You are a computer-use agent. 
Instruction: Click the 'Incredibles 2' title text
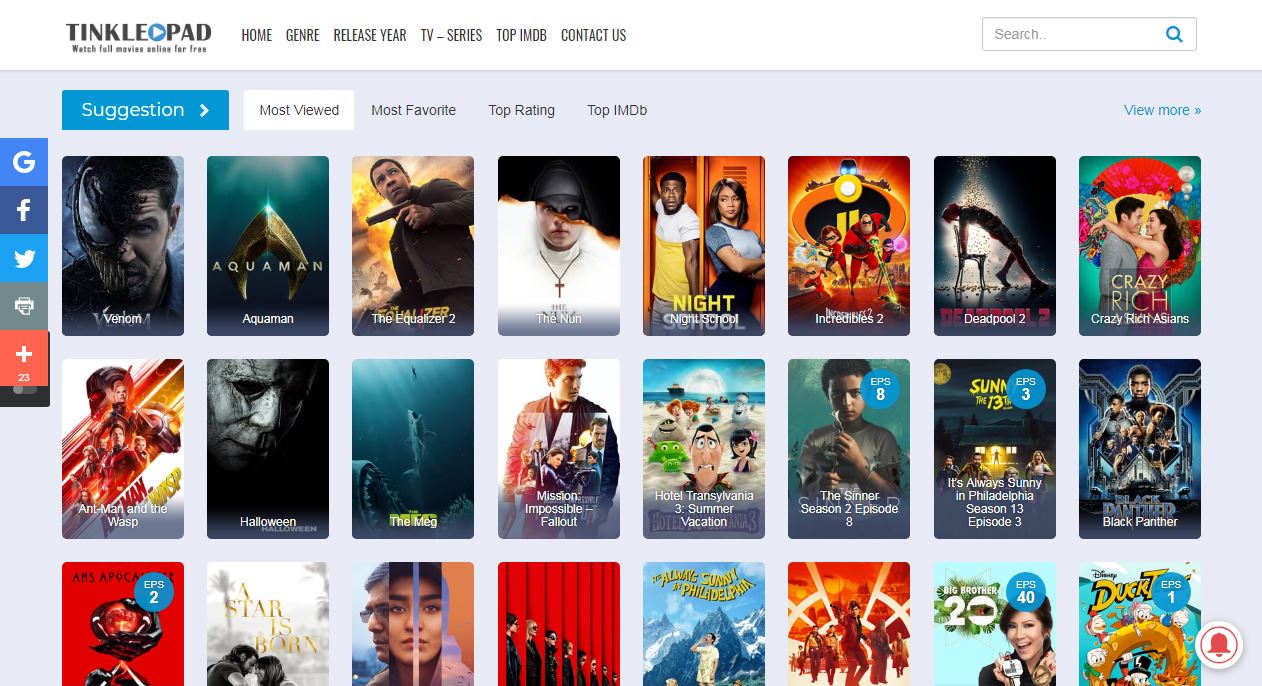(x=849, y=319)
